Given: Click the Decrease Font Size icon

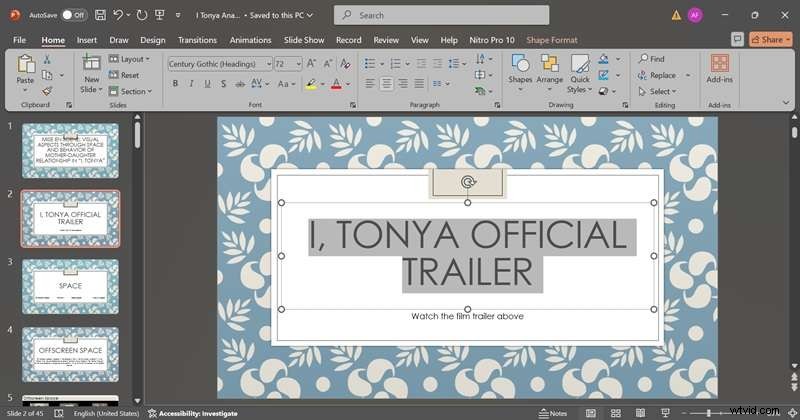Looking at the screenshot, I should coord(328,64).
